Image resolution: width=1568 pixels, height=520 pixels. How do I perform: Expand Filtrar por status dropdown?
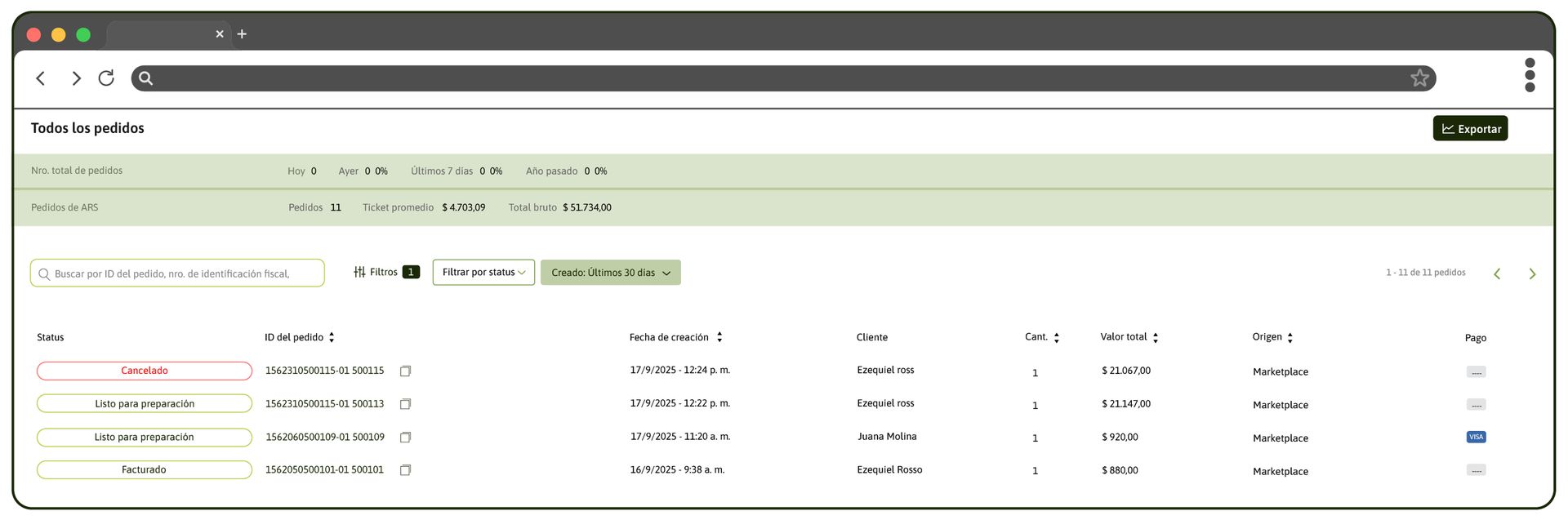(x=483, y=273)
